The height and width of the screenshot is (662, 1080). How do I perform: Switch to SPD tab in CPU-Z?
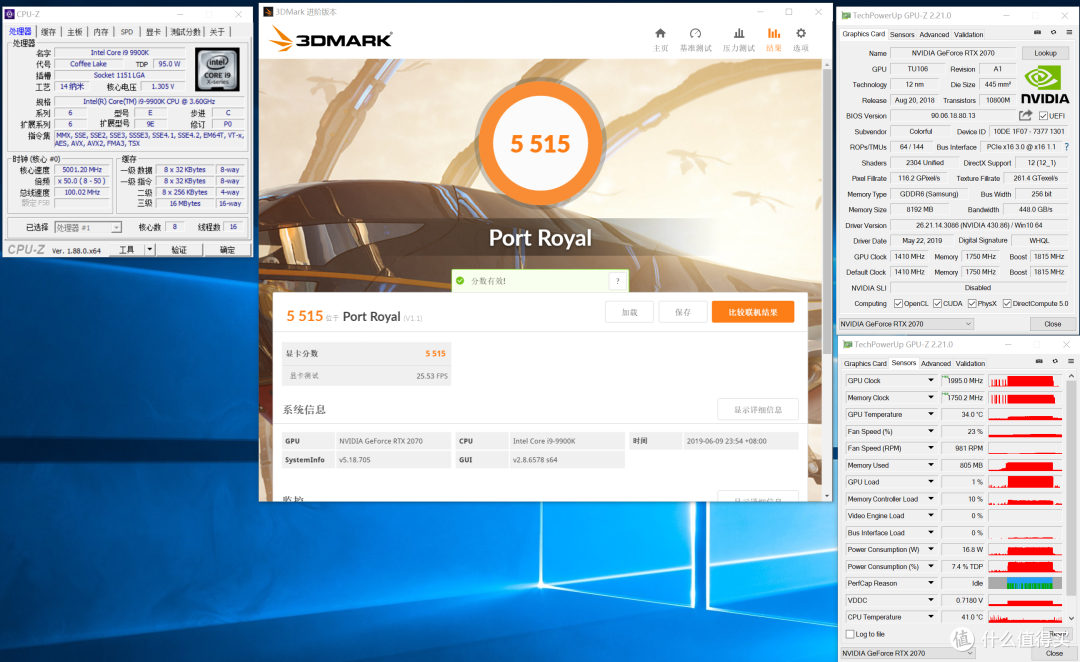click(x=127, y=32)
